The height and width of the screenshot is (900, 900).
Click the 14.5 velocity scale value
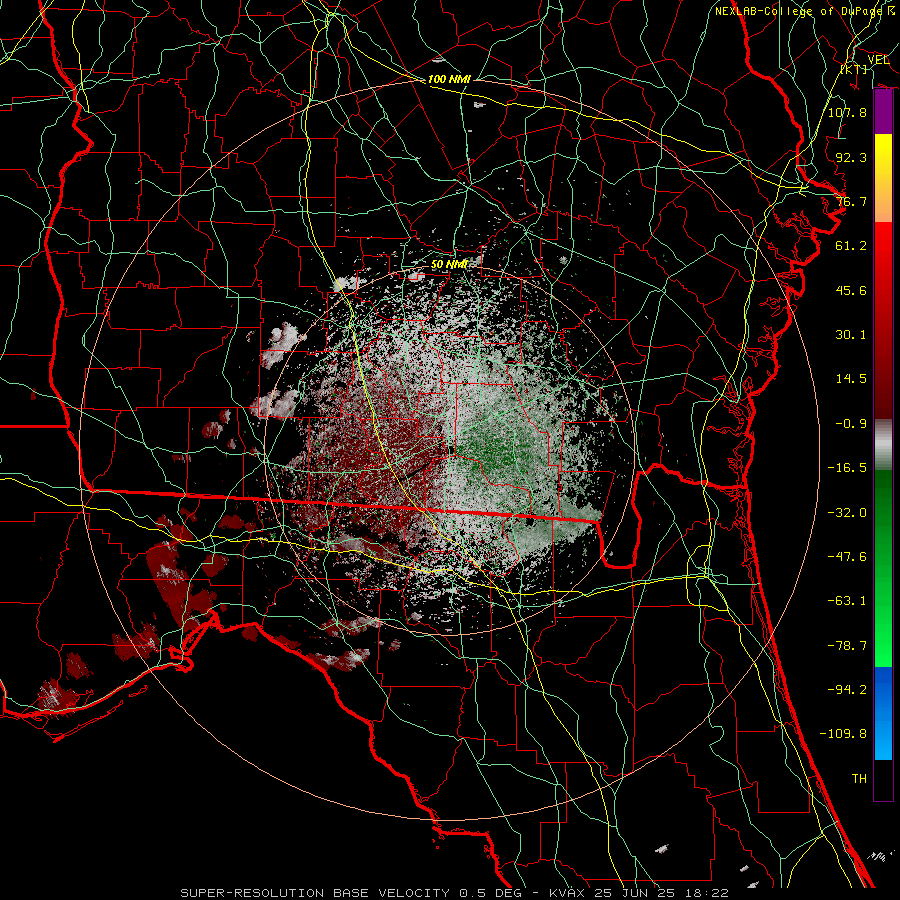(x=851, y=379)
